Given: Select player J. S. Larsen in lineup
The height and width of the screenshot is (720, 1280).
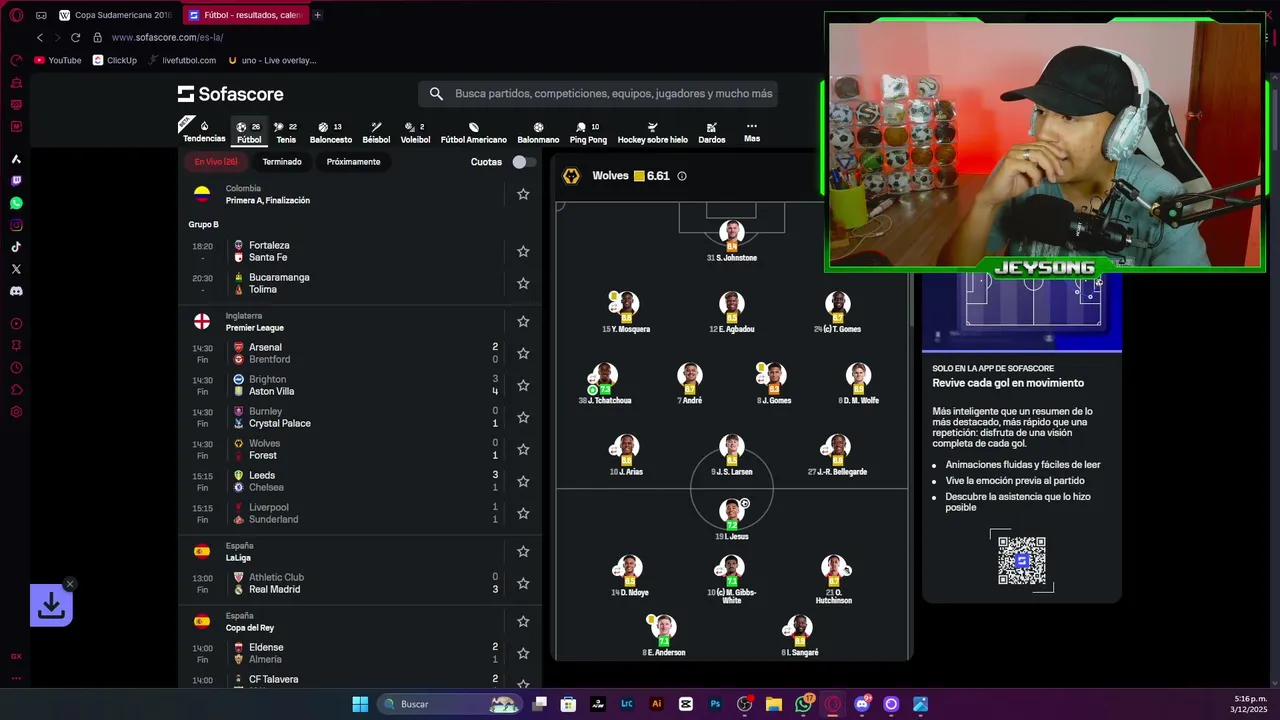Looking at the screenshot, I should 732,455.
